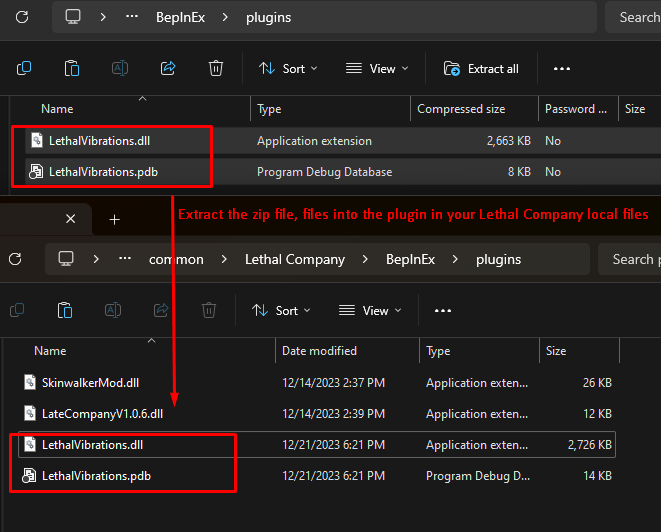Open Sort dropdown in top window
The image size is (661, 532).
[288, 68]
